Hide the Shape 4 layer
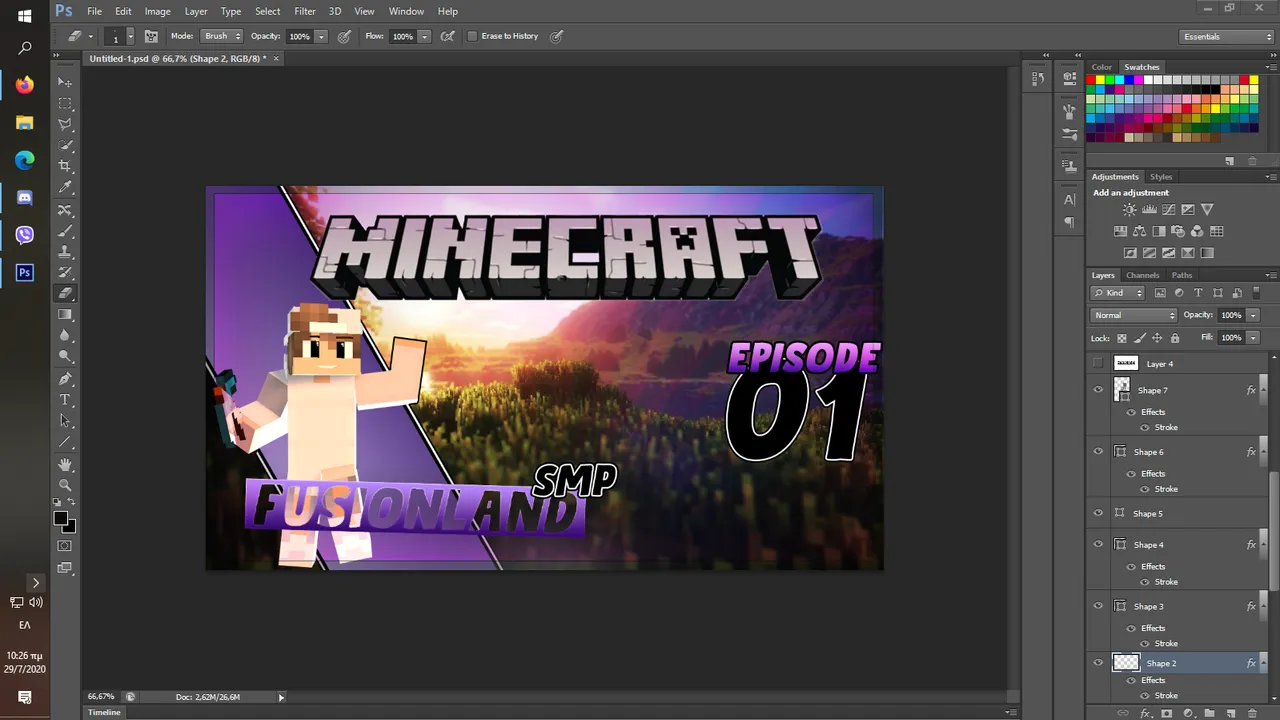Screen dimensions: 1280x720 (x=1098, y=545)
